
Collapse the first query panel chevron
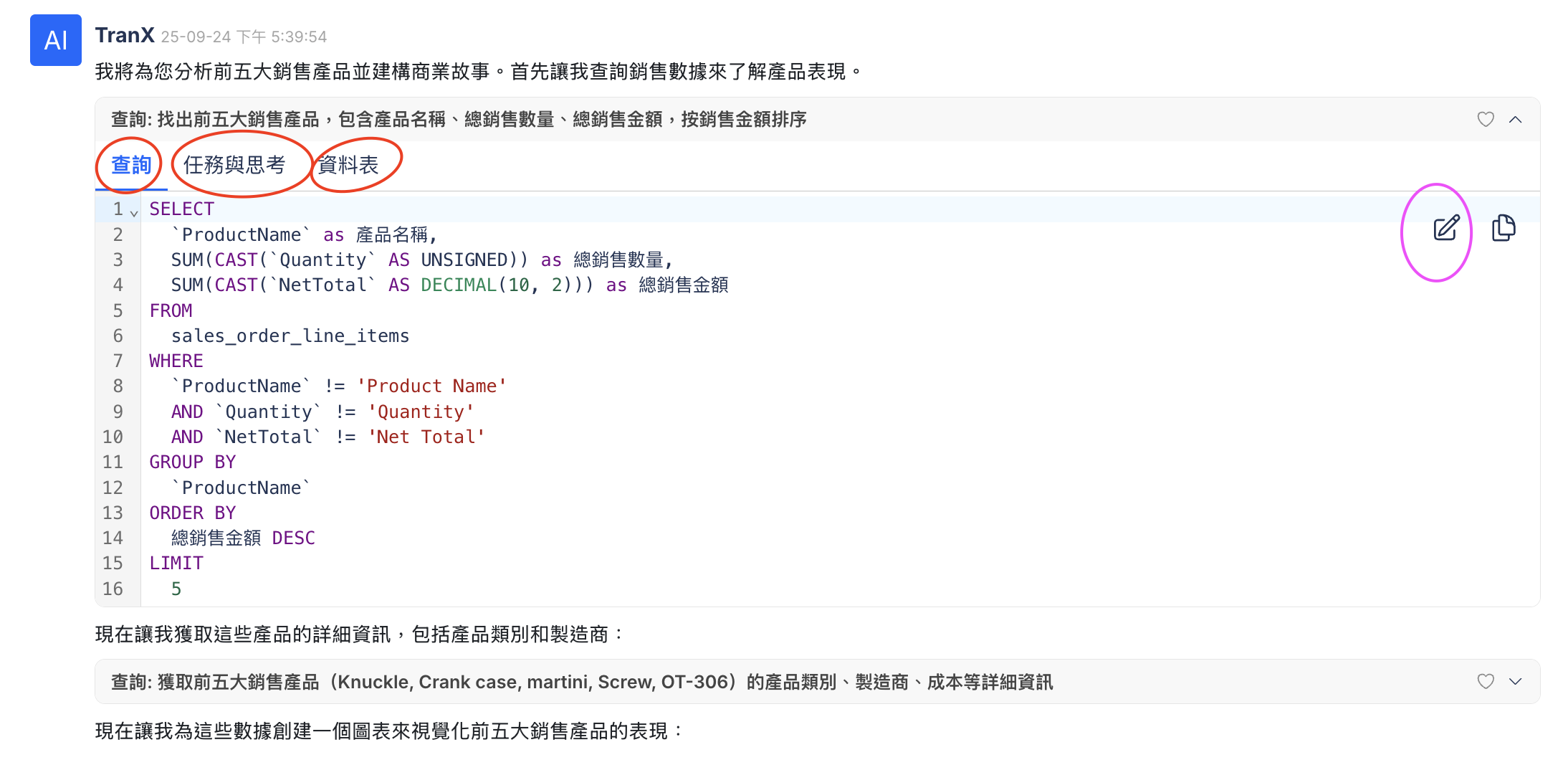click(x=1515, y=119)
